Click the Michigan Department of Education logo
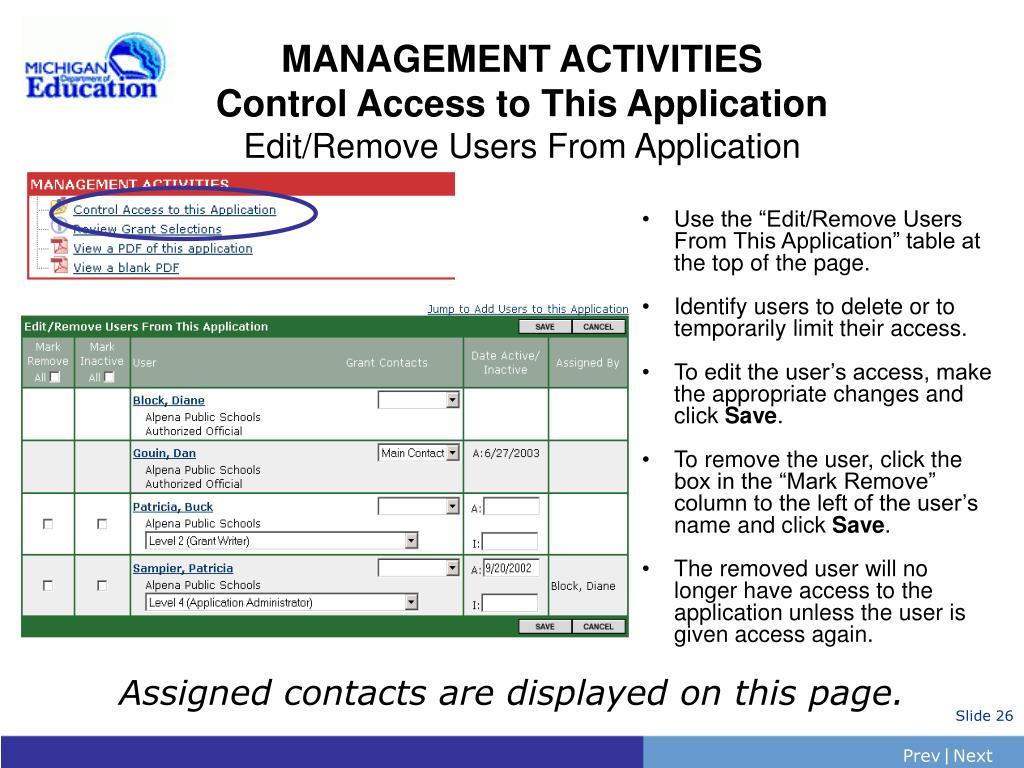 tap(95, 67)
